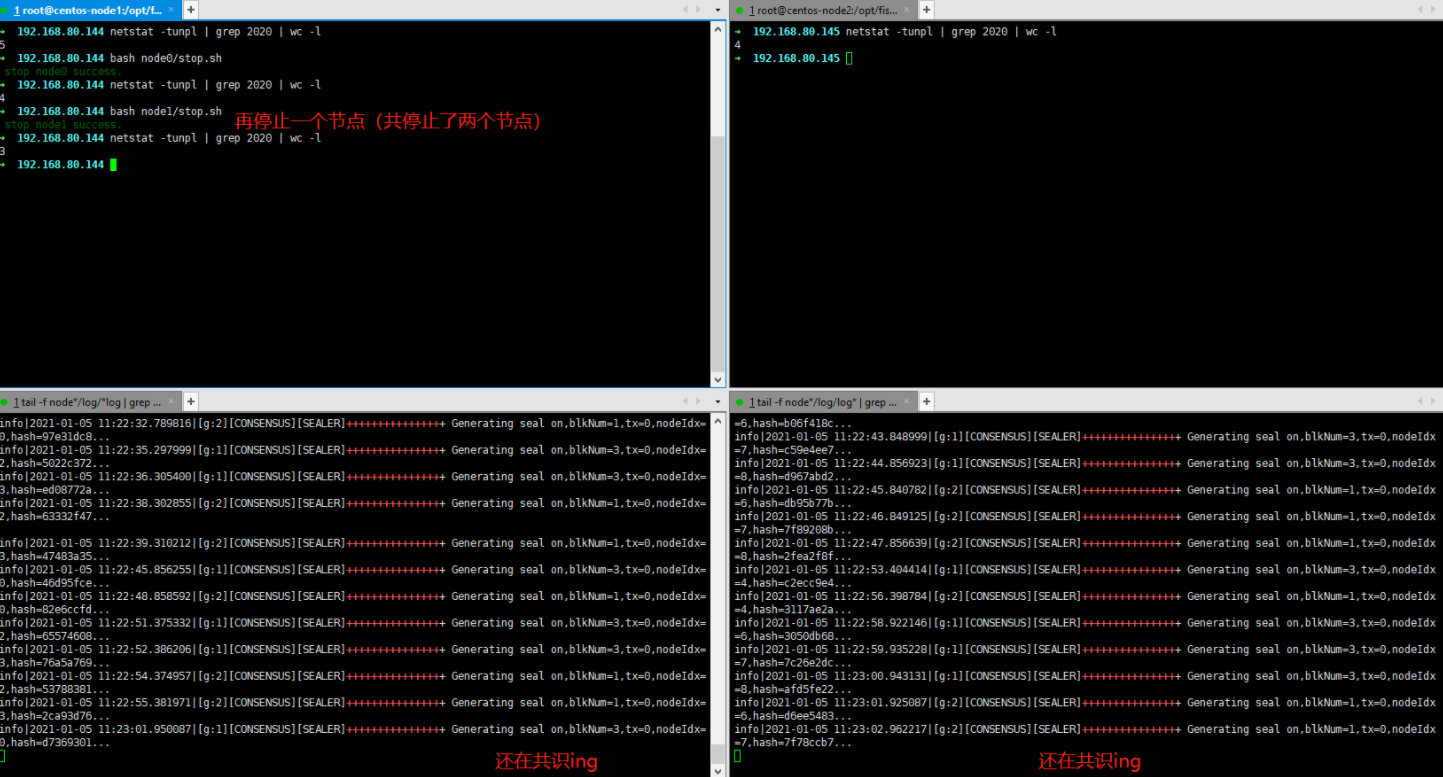Close the root@centos-node1 tab
The width and height of the screenshot is (1443, 777).
pyautogui.click(x=171, y=10)
